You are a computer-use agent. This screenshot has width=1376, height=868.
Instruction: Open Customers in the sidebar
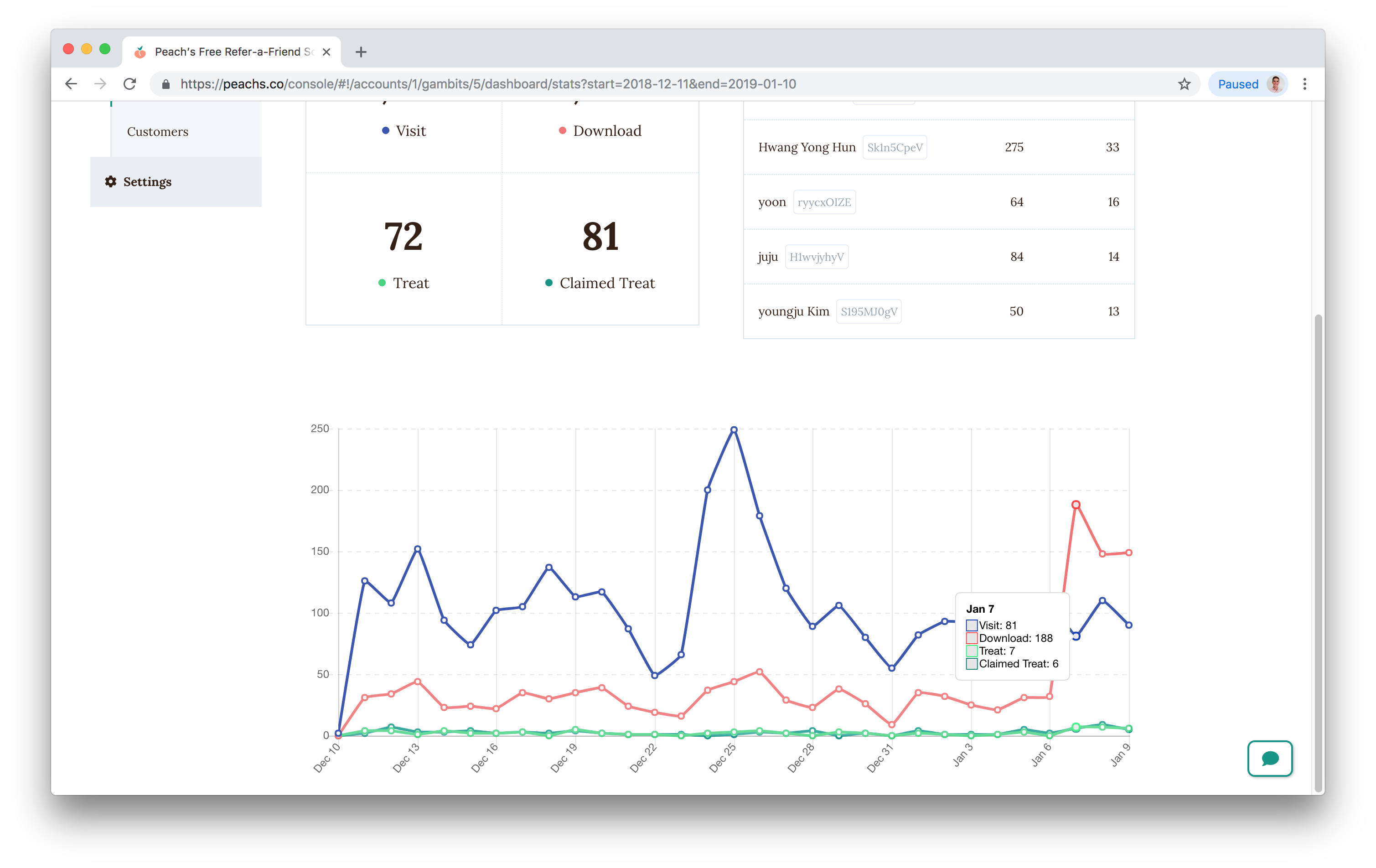158,132
